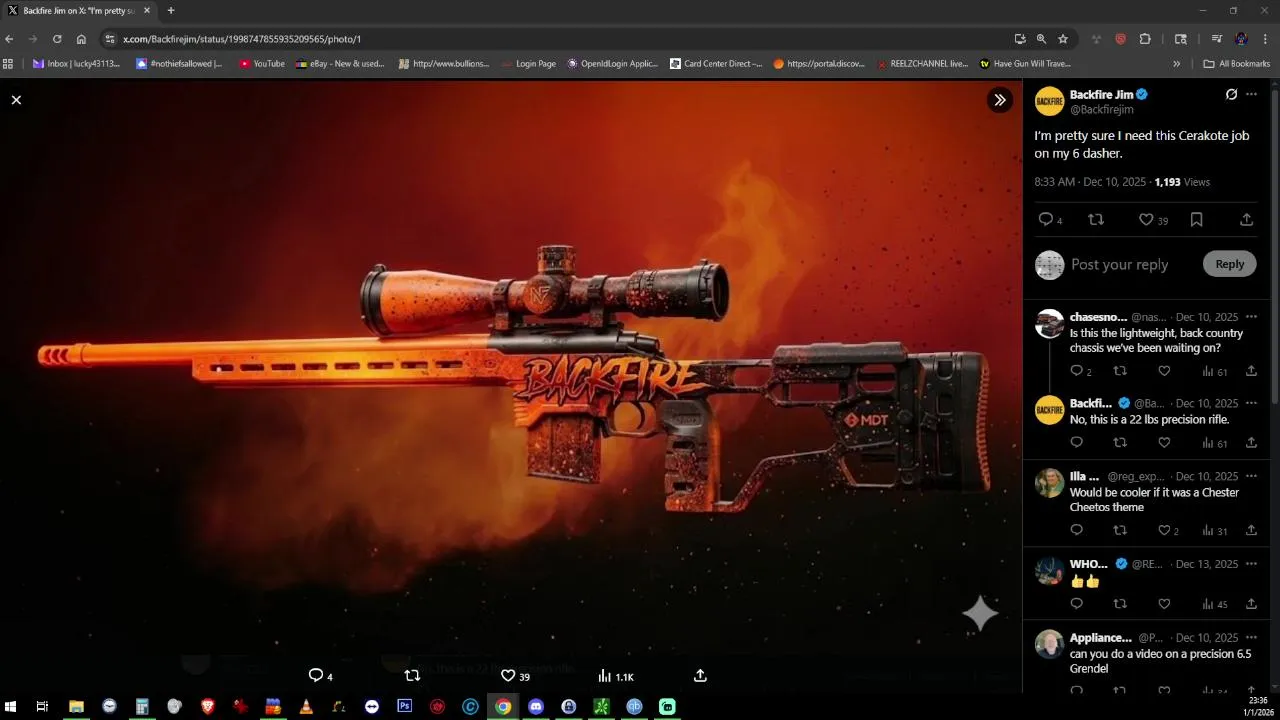Screen dimensions: 1280x720
Task: Collapse the sidebar with the double-chevron button
Action: coord(999,99)
